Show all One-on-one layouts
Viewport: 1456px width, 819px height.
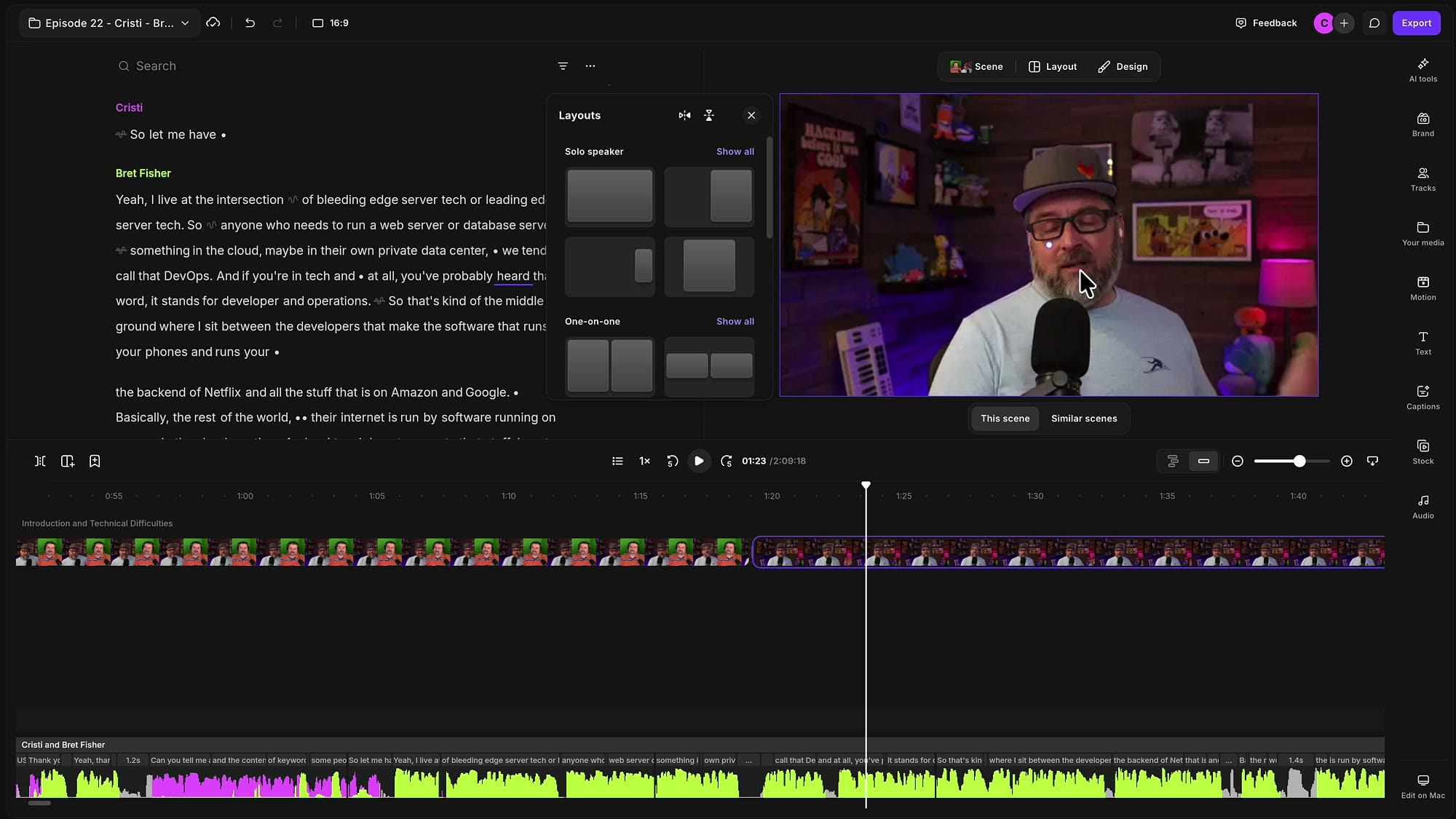coord(735,321)
